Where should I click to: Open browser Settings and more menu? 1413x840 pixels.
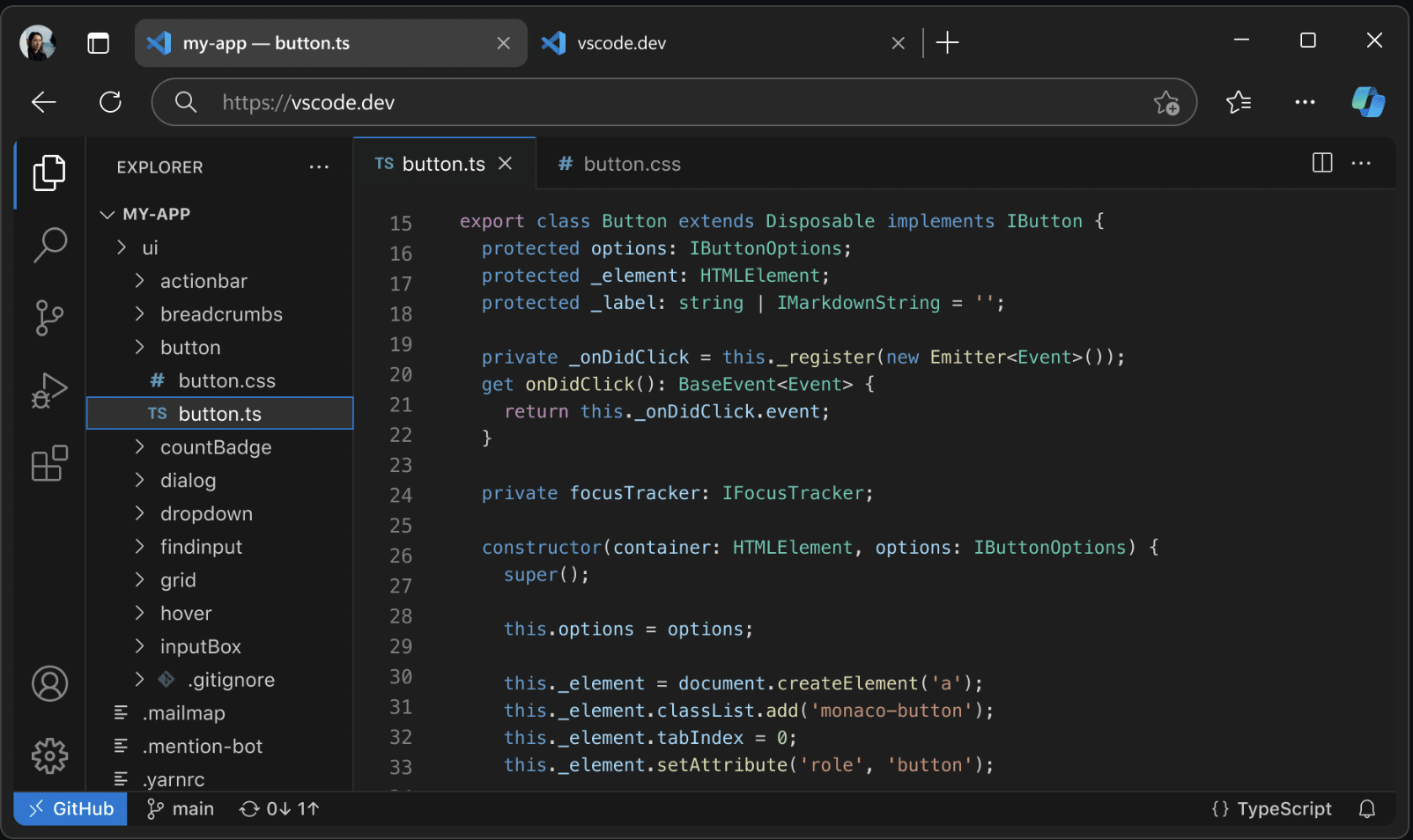click(1305, 103)
